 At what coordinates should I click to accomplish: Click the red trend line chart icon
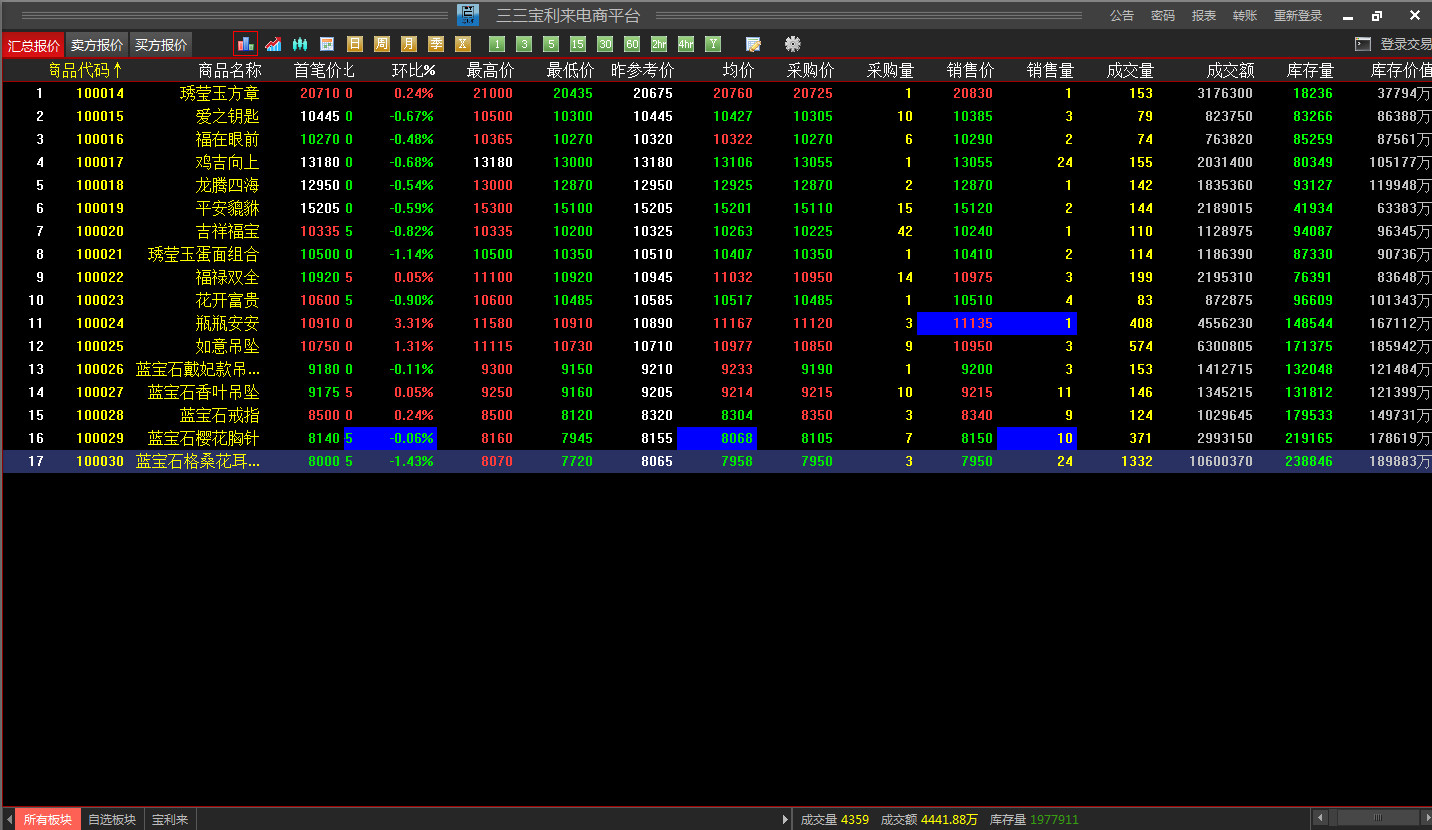pos(272,44)
